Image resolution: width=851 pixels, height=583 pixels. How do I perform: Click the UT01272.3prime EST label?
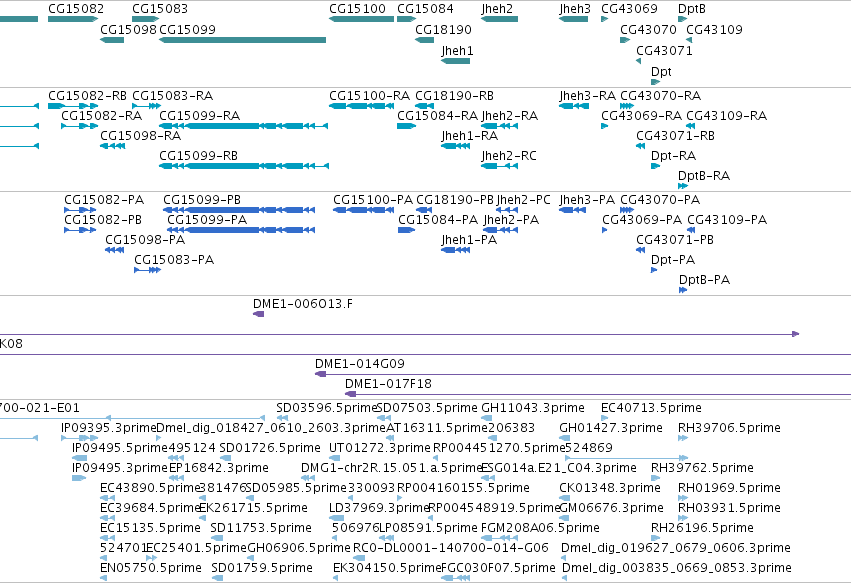coord(380,448)
